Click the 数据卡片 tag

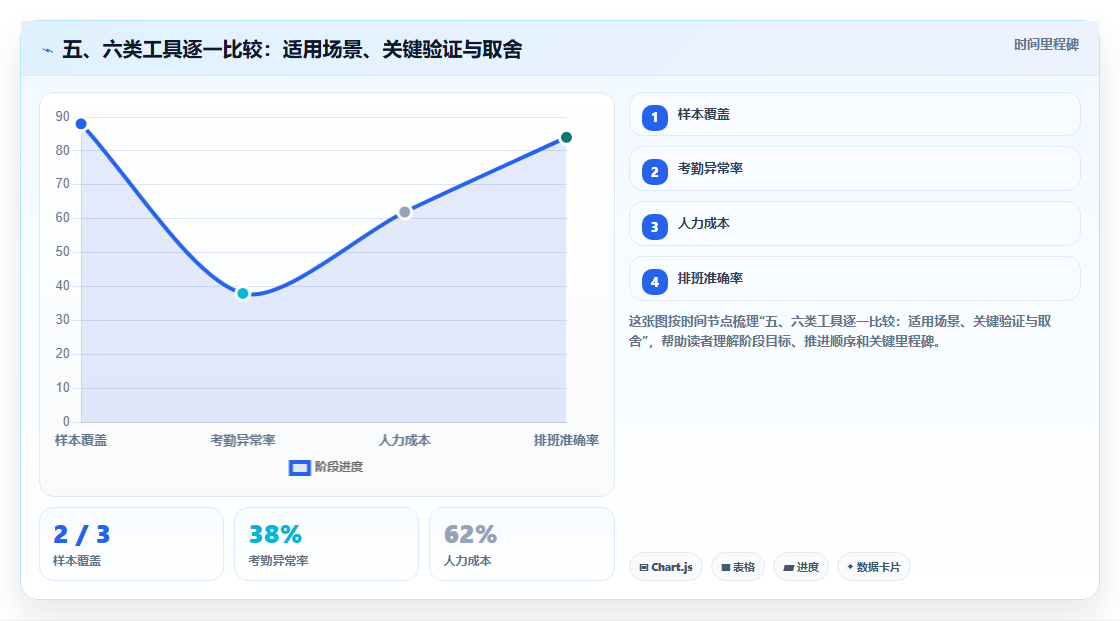[874, 567]
